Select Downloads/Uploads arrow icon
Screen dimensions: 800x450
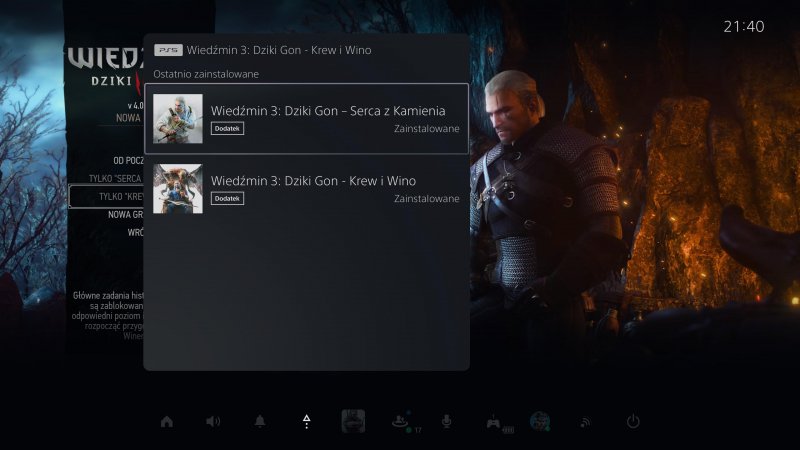[x=306, y=421]
